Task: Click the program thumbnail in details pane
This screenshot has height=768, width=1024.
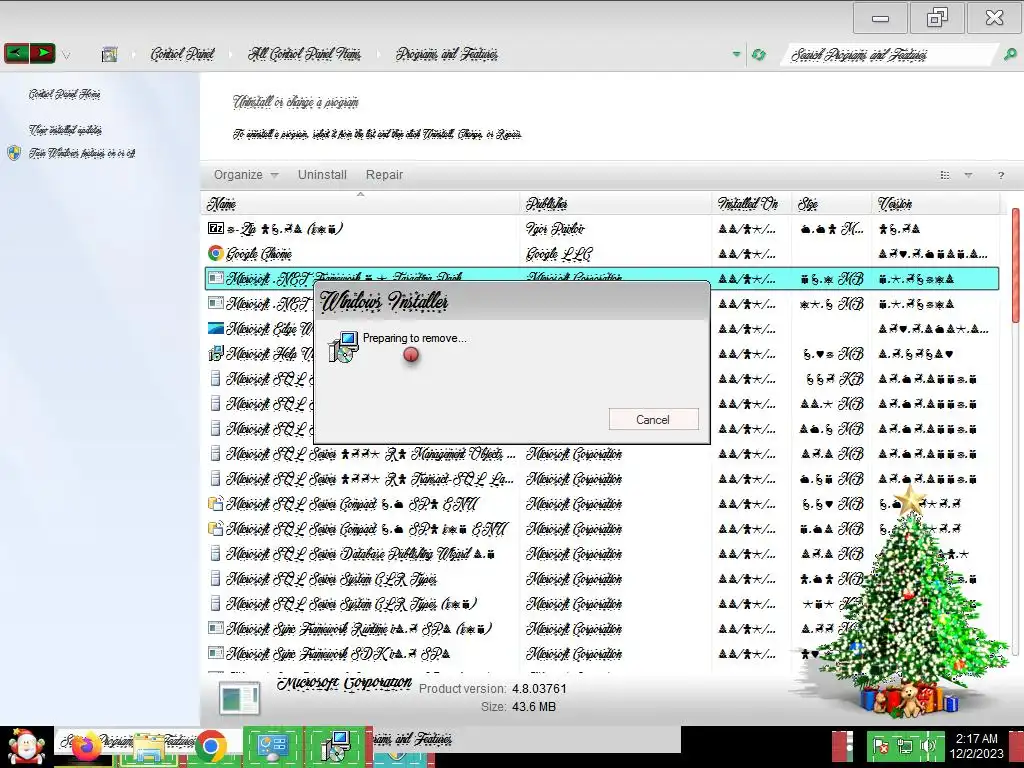Action: [x=239, y=698]
